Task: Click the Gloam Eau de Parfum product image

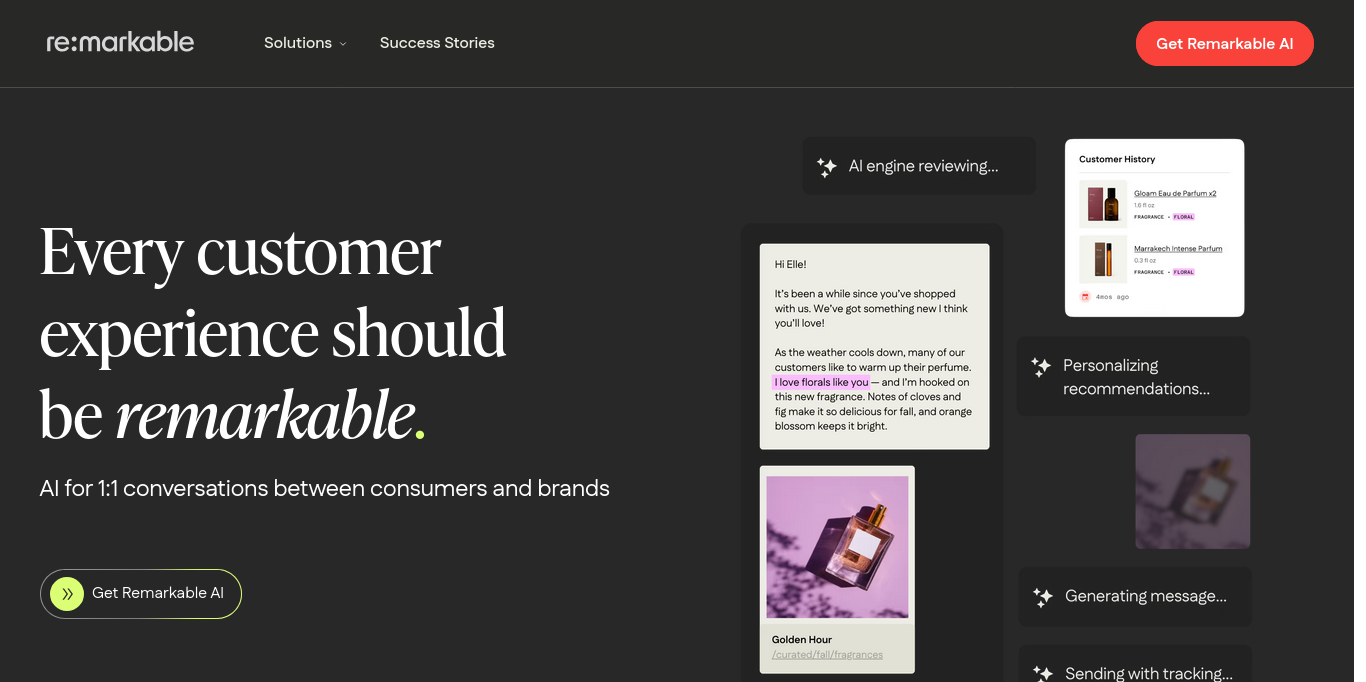Action: (1103, 204)
